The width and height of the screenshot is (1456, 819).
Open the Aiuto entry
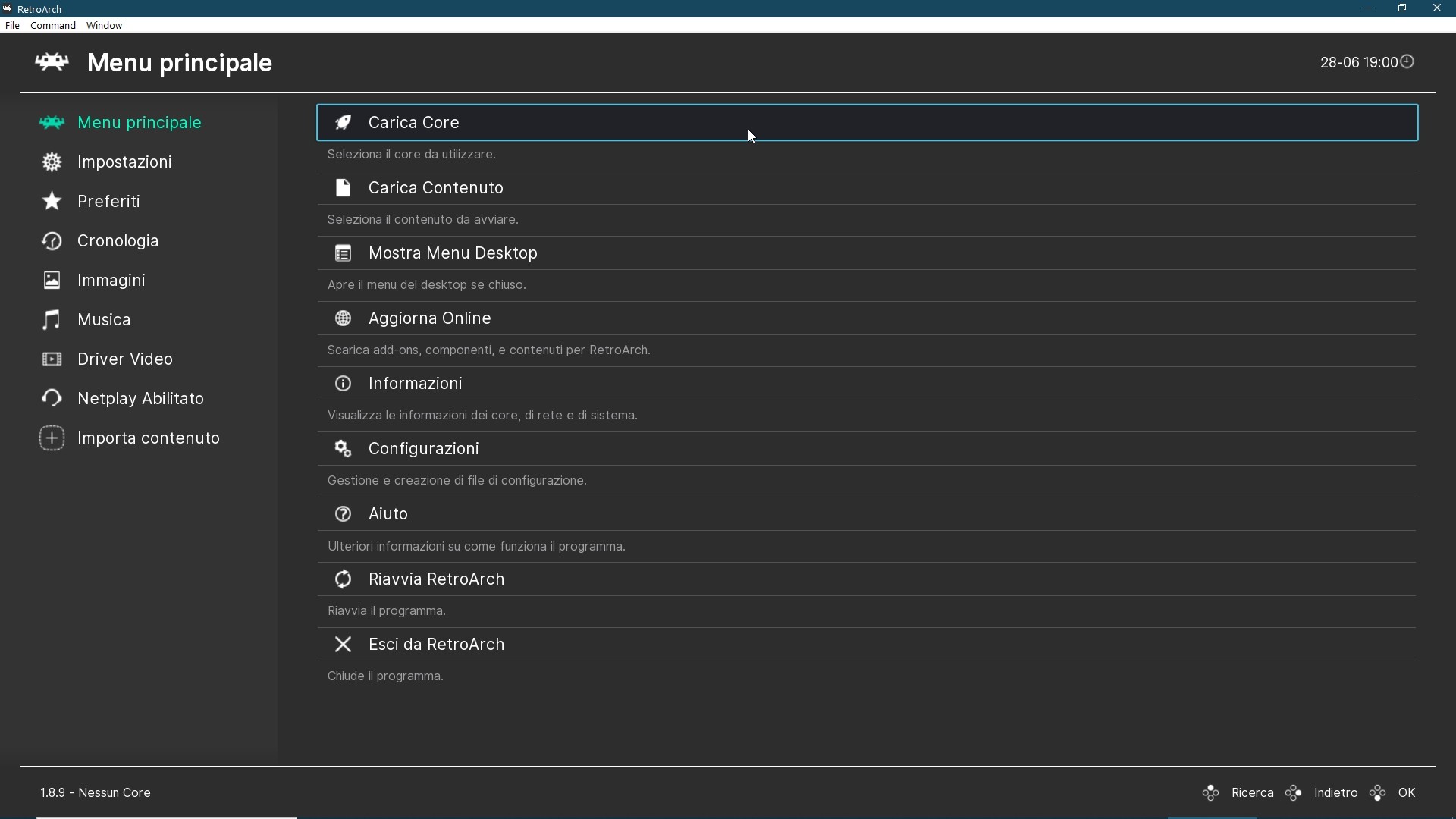click(867, 514)
